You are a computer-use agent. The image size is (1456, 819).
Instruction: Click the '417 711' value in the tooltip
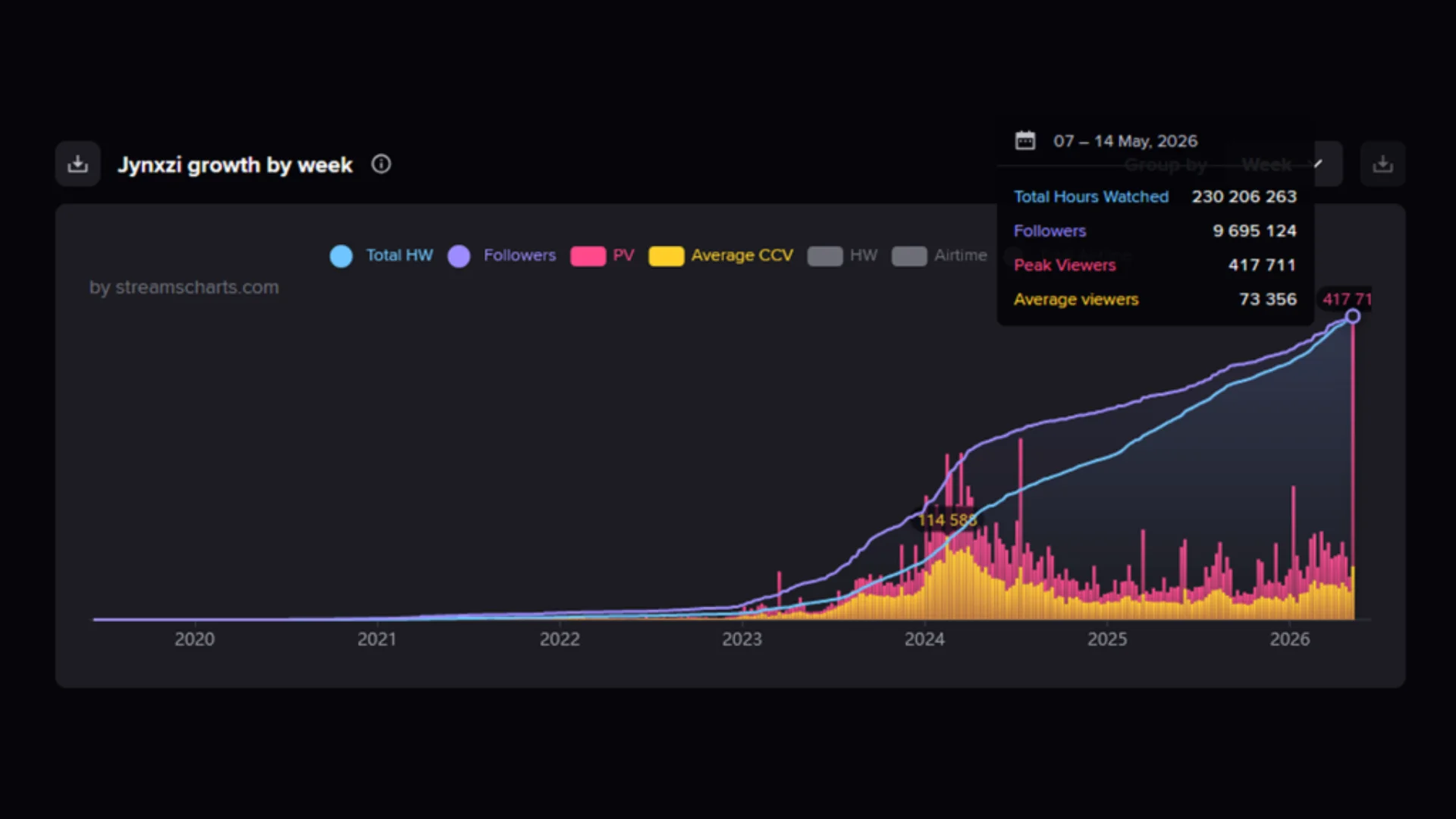1262,265
